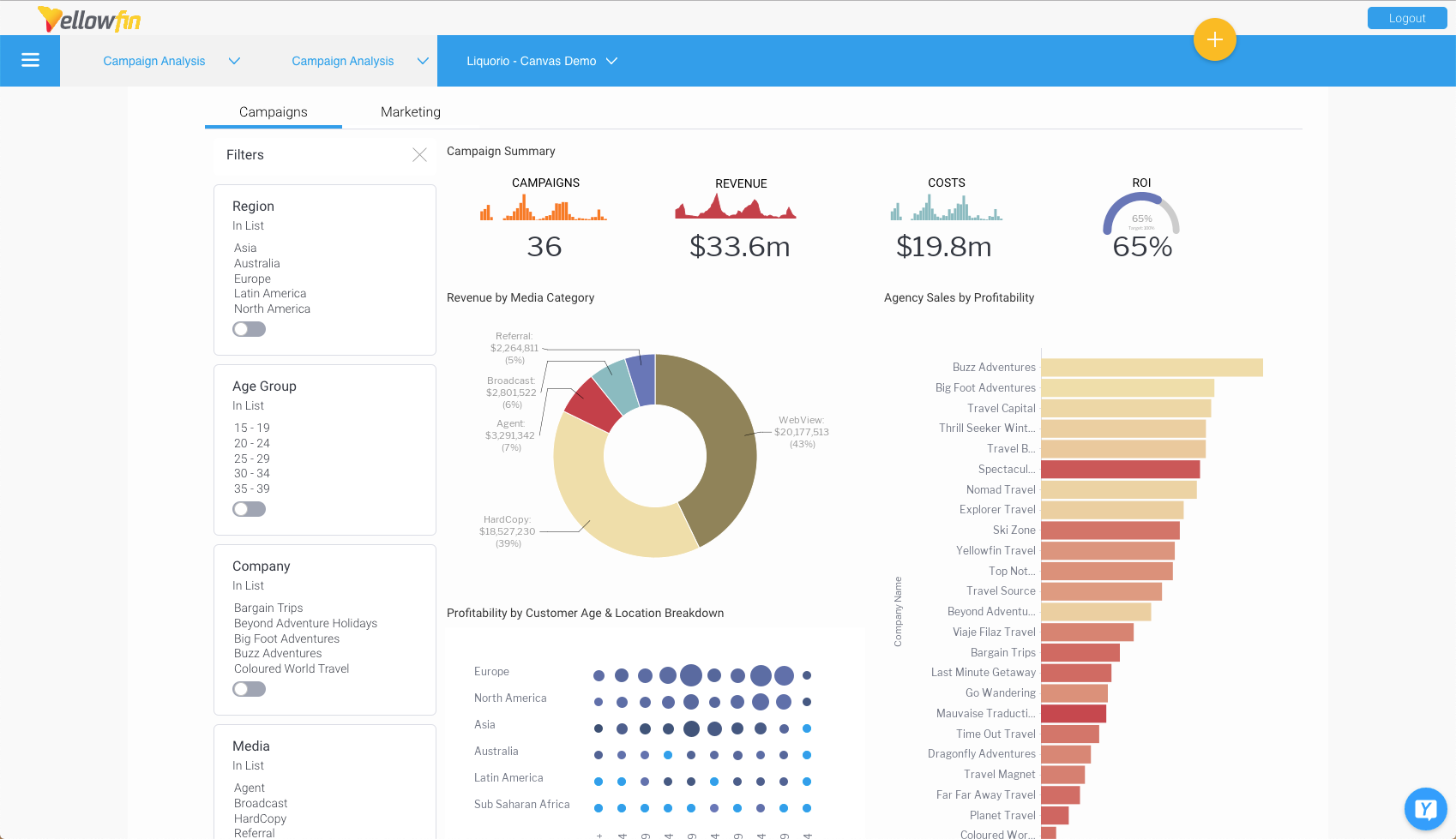1456x839 pixels.
Task: Open the hamburger navigation menu
Action: 30,60
